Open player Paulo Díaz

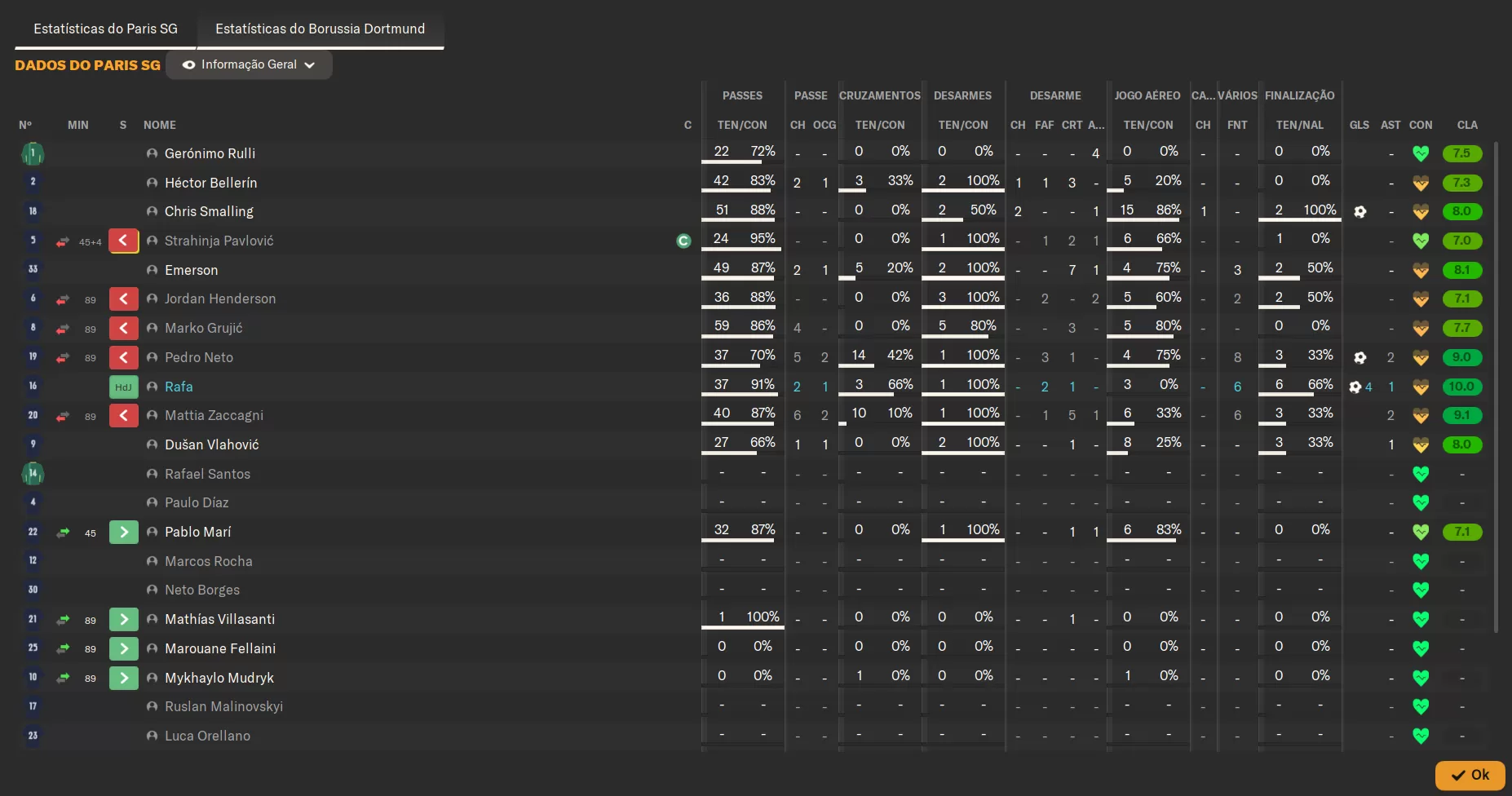pos(197,502)
